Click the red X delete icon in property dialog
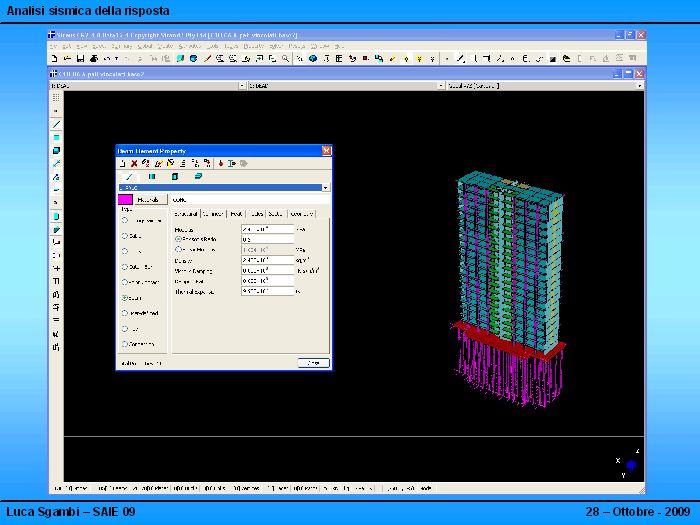Screen dimensions: 700x525 (134, 163)
